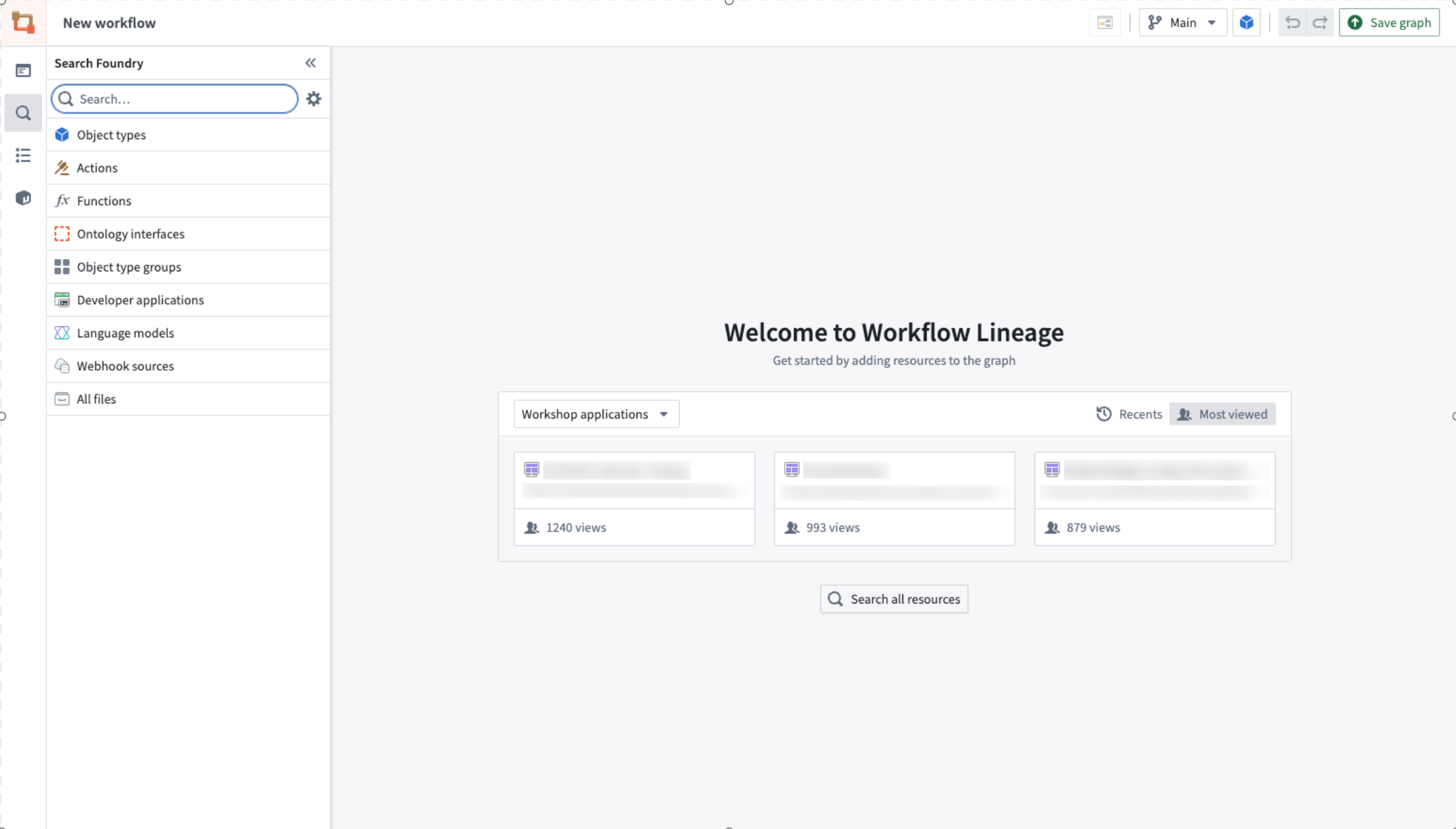Open the Workshop applications dropdown
1456x829 pixels.
coord(595,413)
